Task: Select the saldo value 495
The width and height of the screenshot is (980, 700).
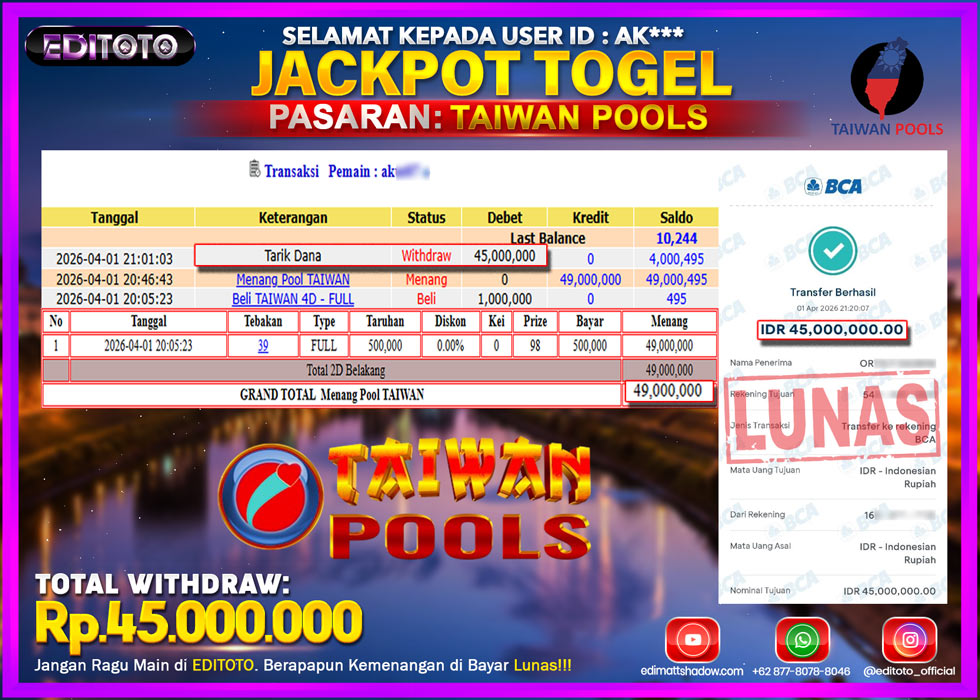Action: (676, 299)
